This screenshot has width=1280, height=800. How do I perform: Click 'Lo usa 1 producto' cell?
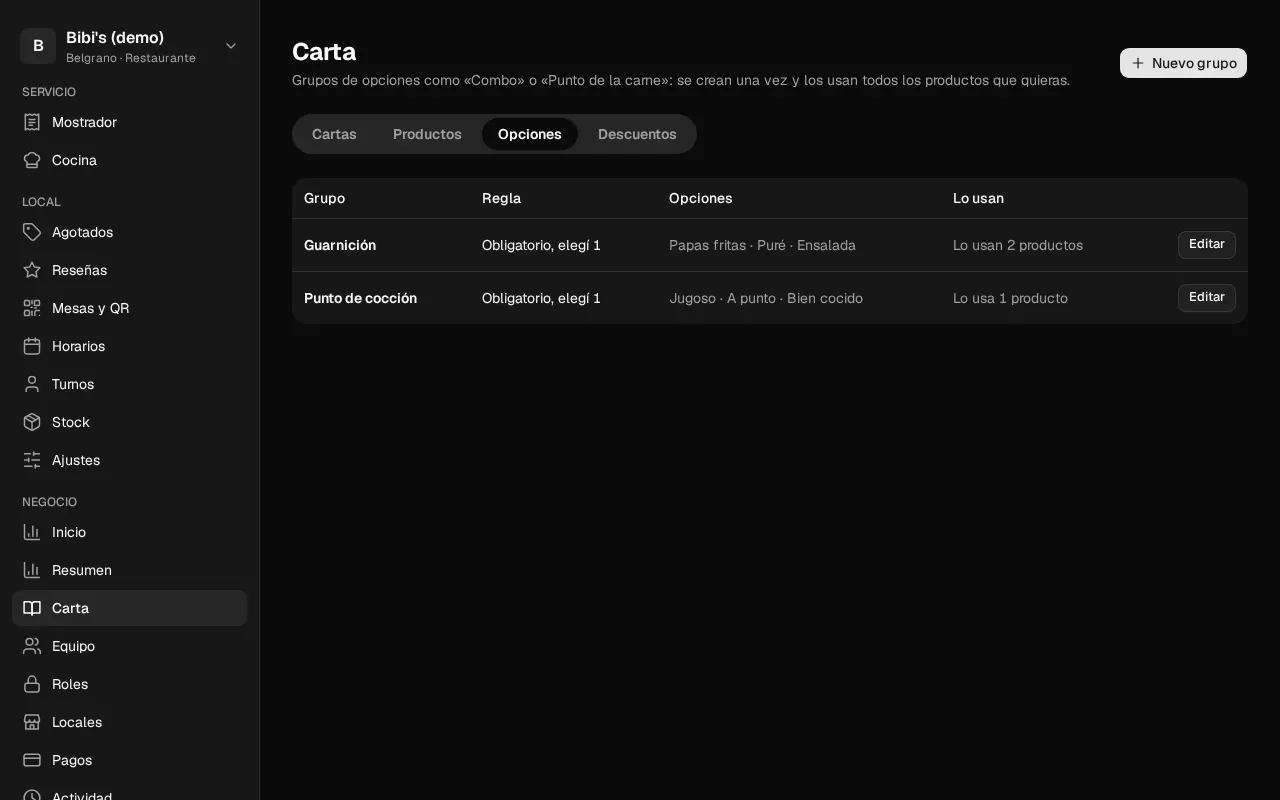pos(1010,298)
